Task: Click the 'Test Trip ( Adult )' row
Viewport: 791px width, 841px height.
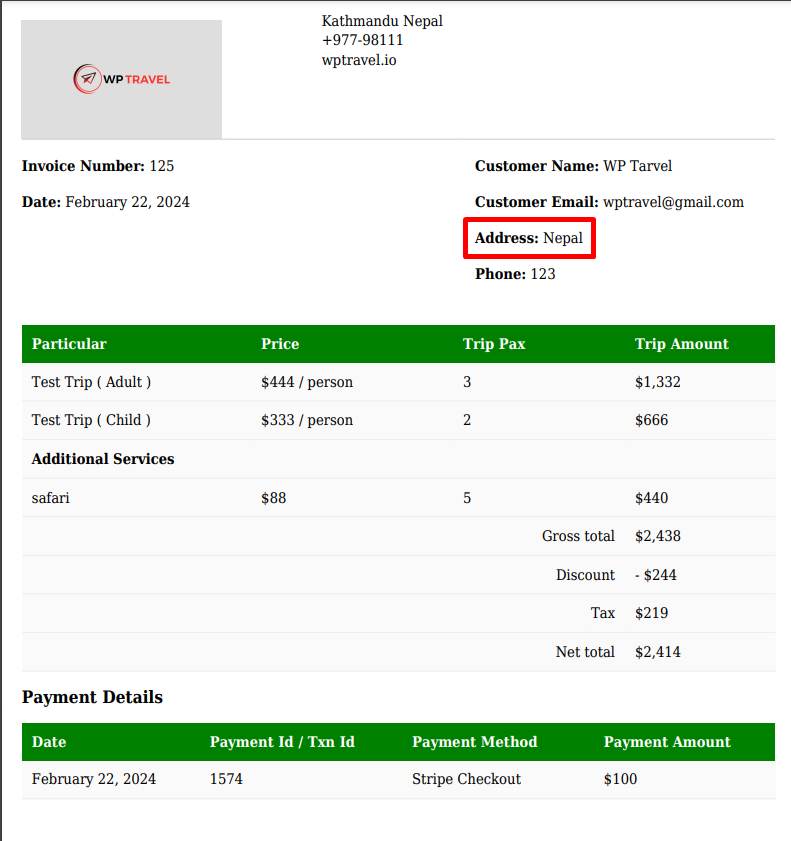Action: coord(398,382)
